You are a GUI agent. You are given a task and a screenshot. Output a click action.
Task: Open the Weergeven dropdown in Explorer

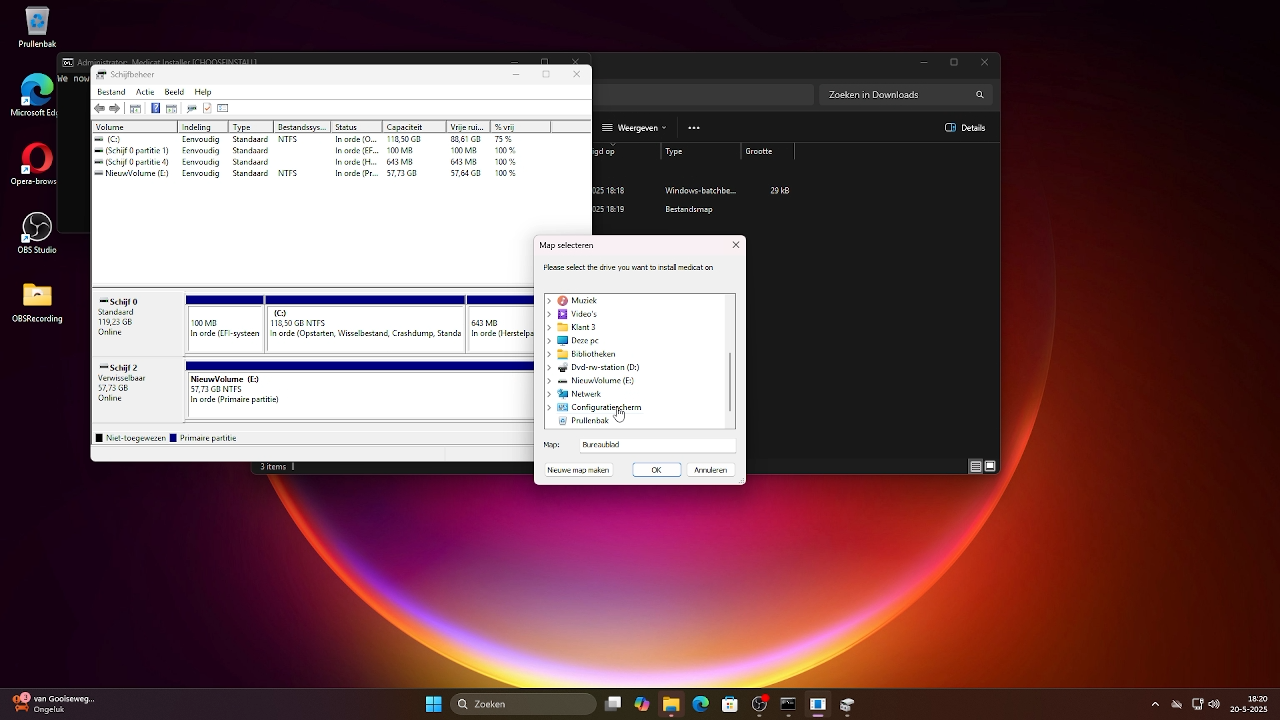(x=635, y=128)
